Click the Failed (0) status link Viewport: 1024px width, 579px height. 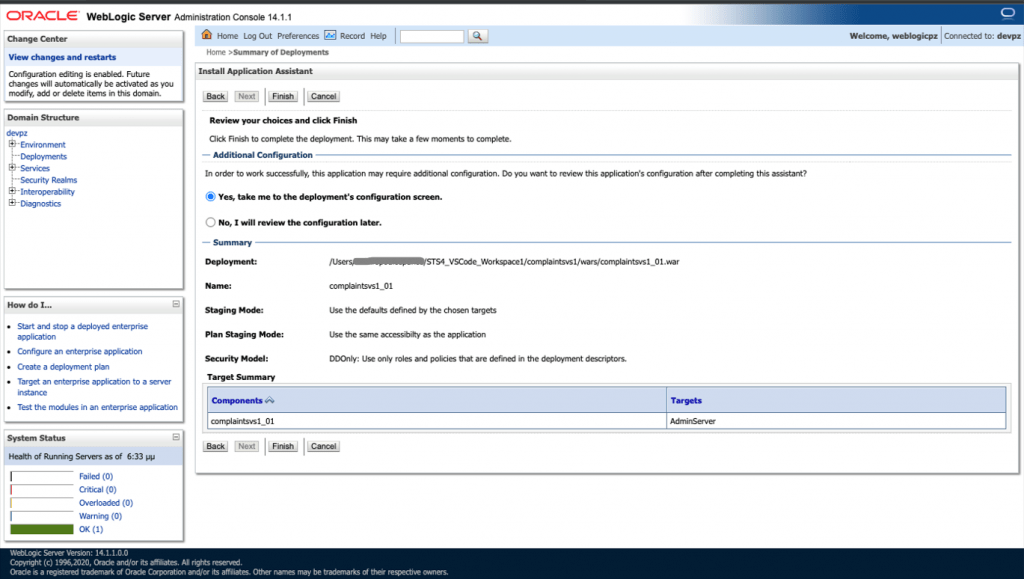[96, 477]
